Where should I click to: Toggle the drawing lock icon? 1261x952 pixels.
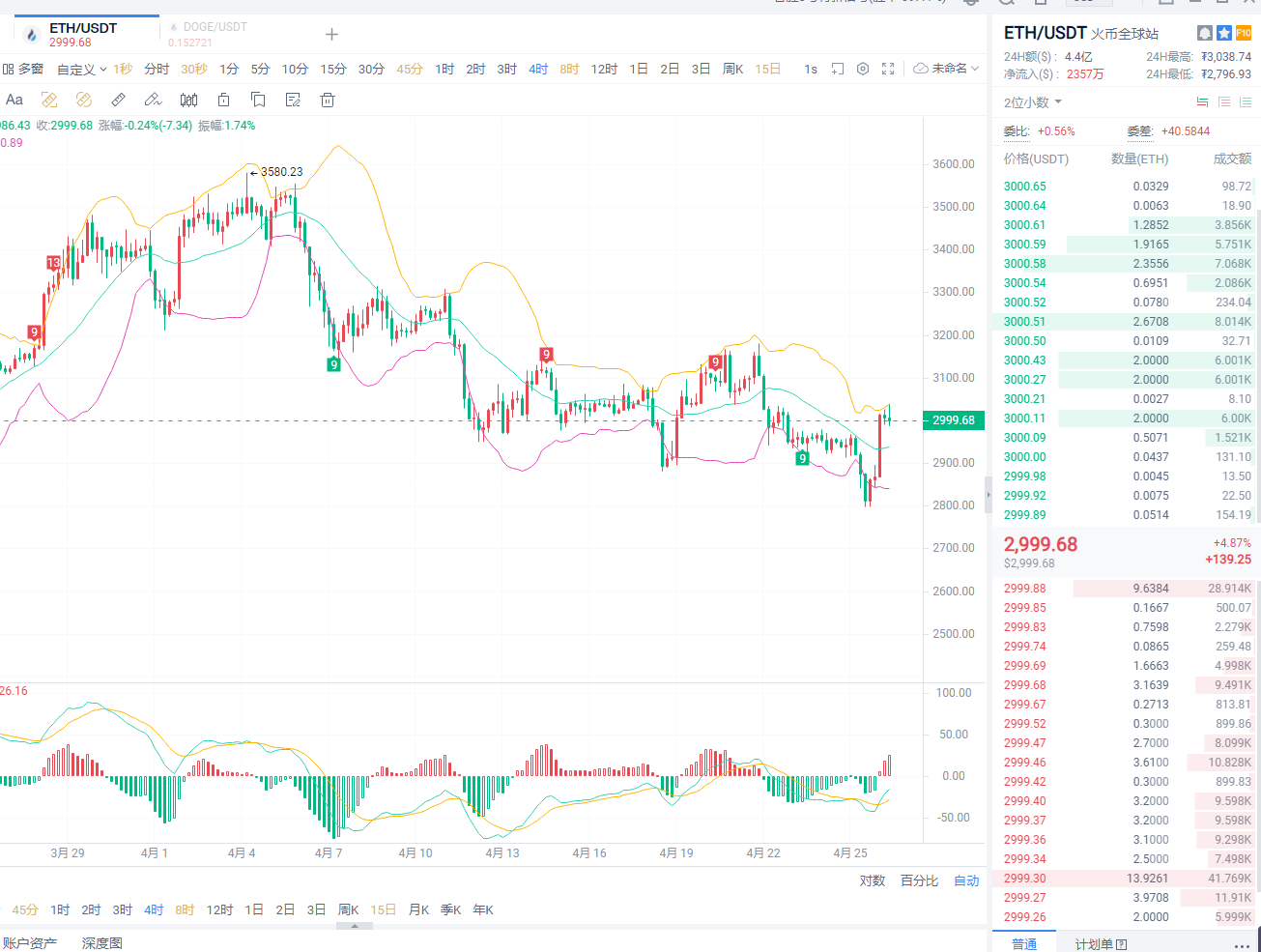223,100
